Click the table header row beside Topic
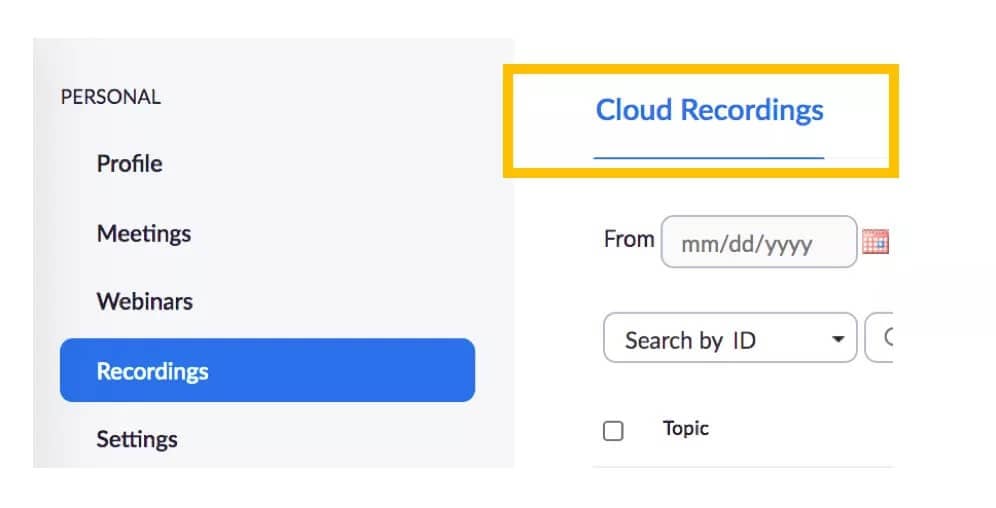This screenshot has height=508, width=996. [800, 430]
